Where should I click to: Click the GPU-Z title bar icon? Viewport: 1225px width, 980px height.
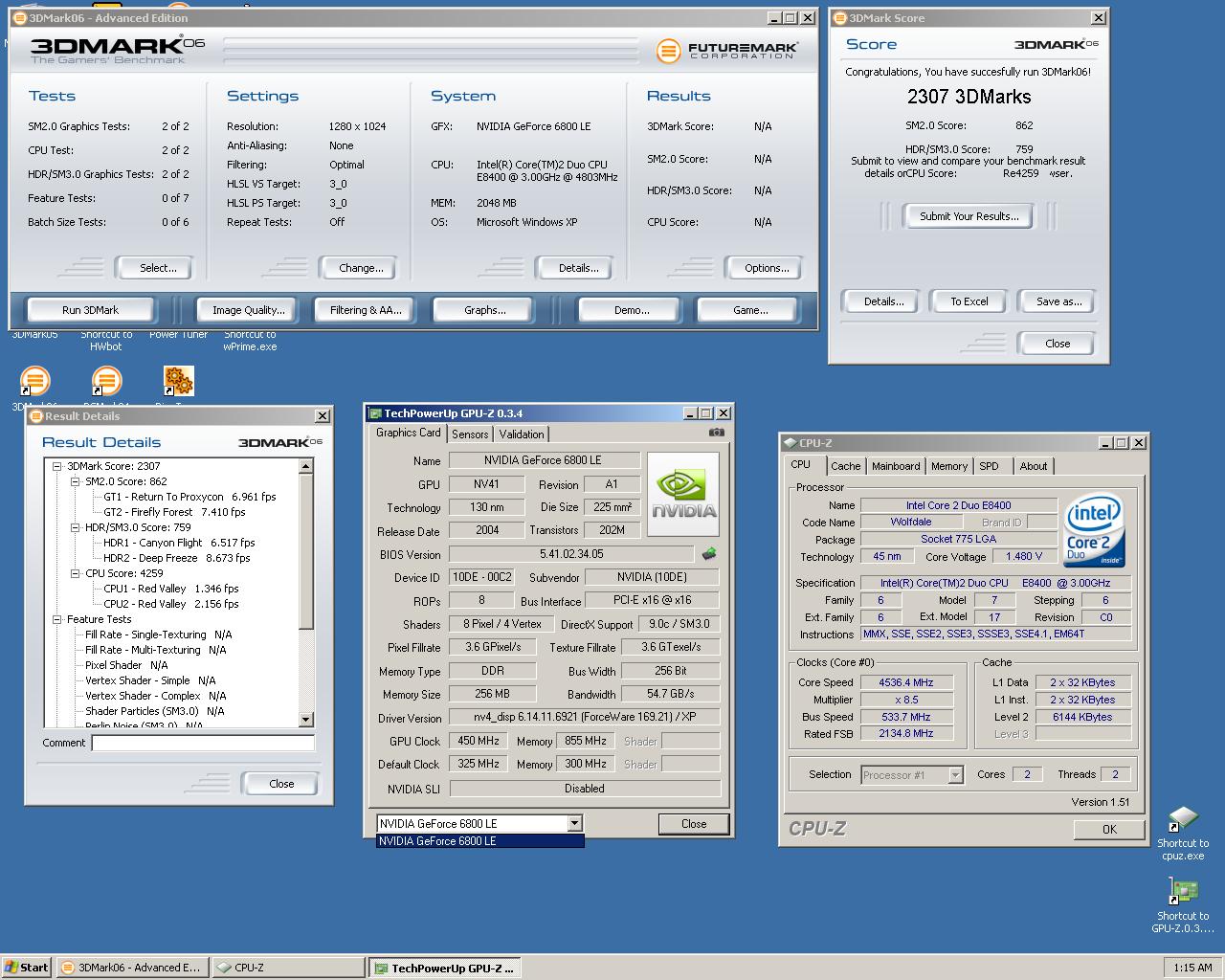click(x=374, y=413)
